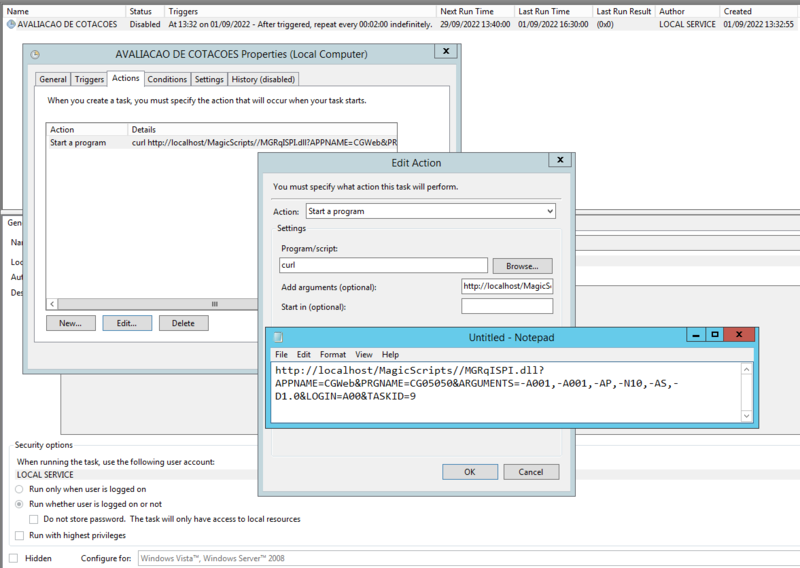Close the Edit Action dialog

point(560,160)
